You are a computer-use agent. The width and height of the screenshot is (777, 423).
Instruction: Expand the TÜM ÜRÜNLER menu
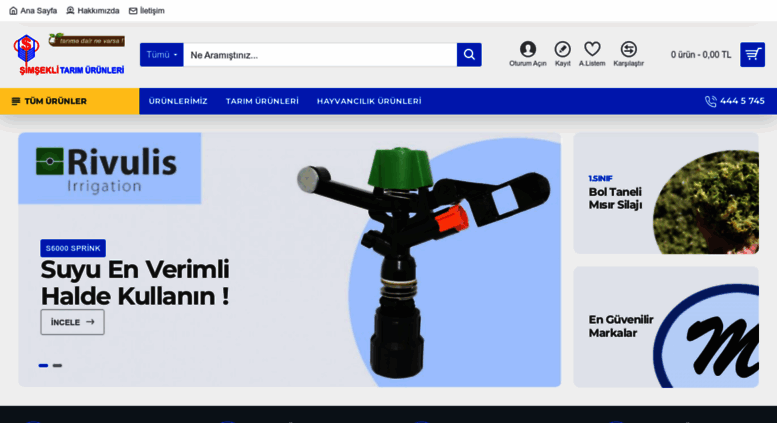(70, 101)
